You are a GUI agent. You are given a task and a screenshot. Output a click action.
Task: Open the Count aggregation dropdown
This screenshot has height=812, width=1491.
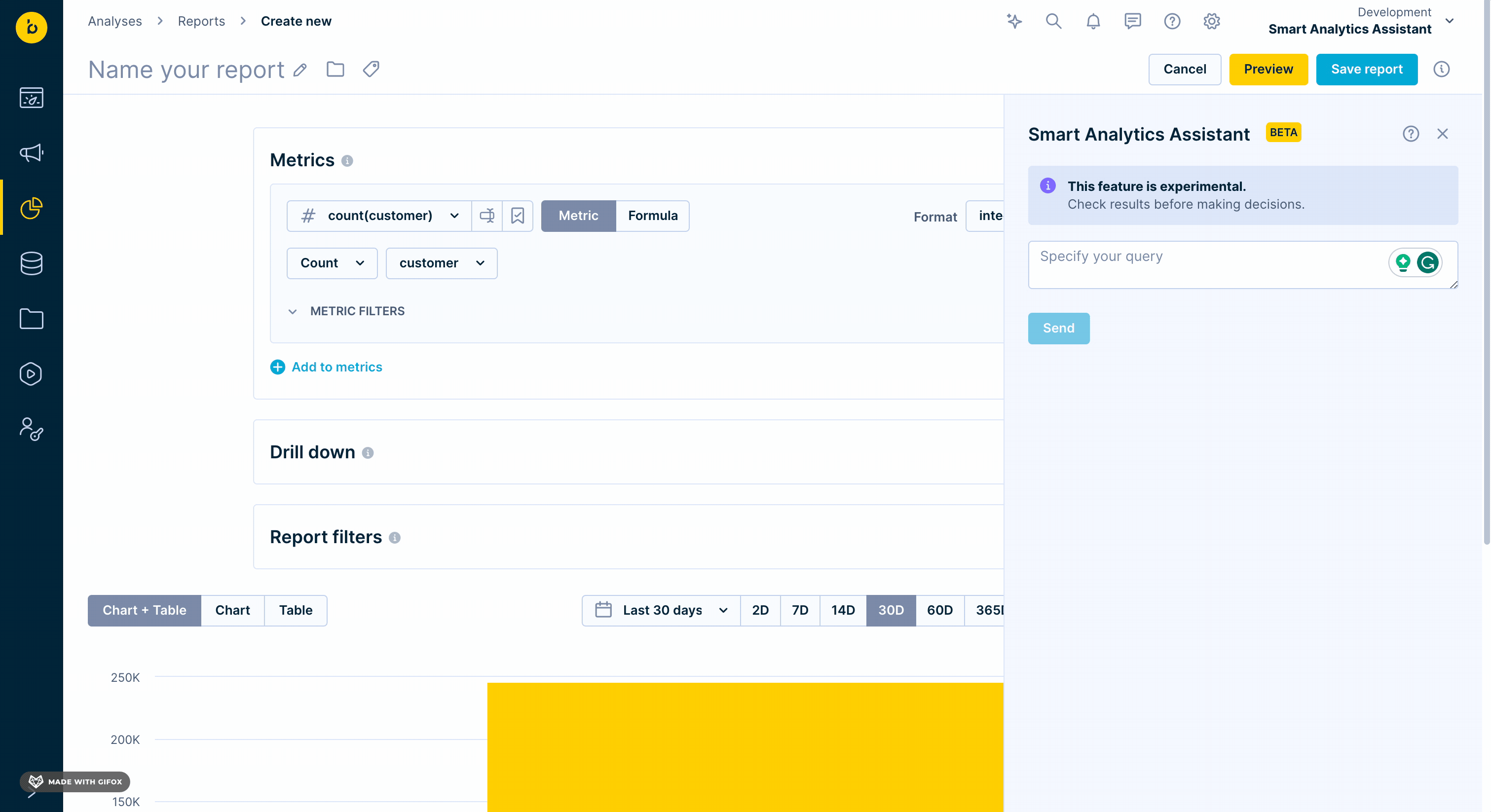[x=332, y=263]
